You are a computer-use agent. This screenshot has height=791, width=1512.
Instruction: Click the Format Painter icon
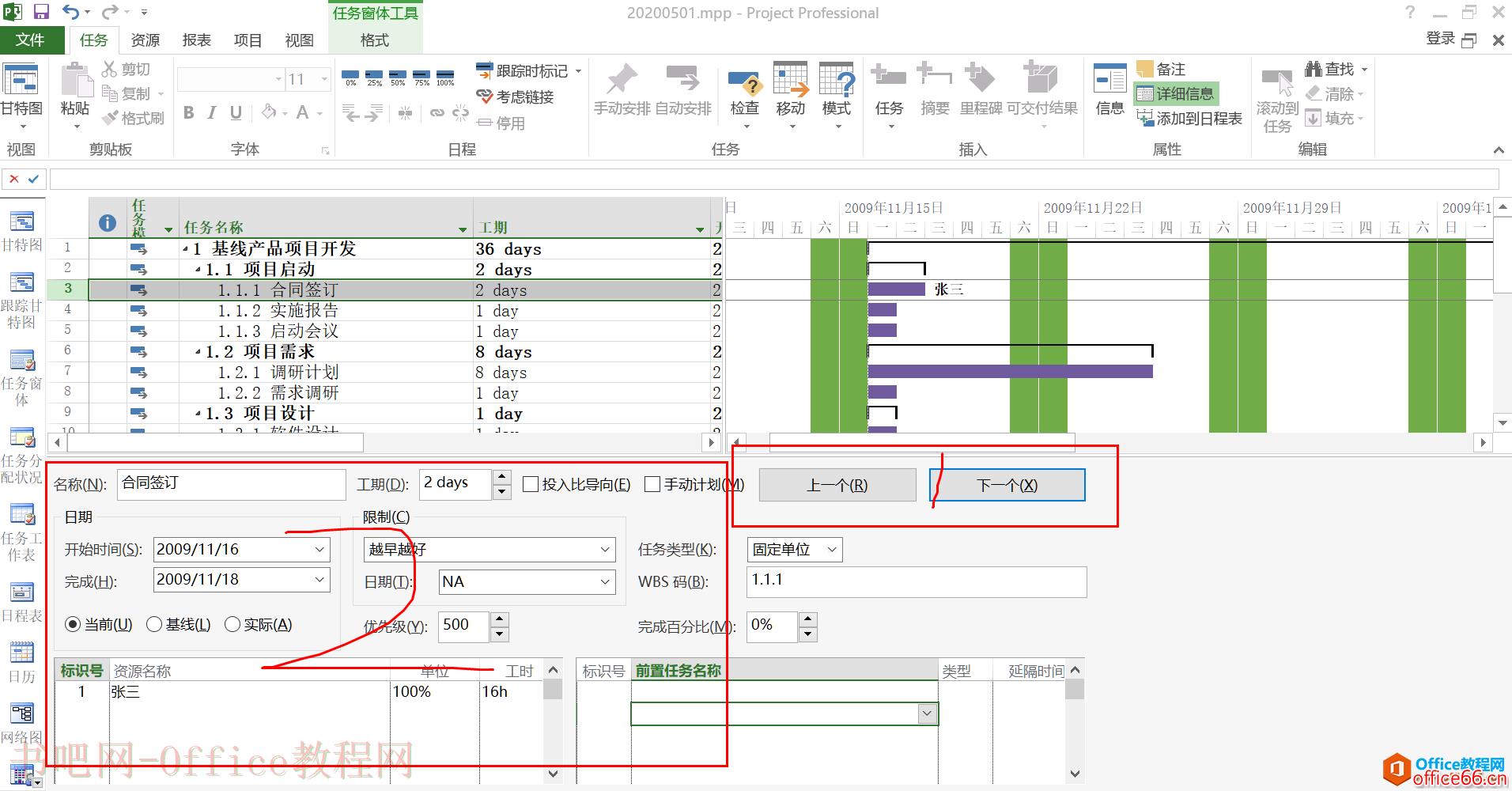(110, 119)
